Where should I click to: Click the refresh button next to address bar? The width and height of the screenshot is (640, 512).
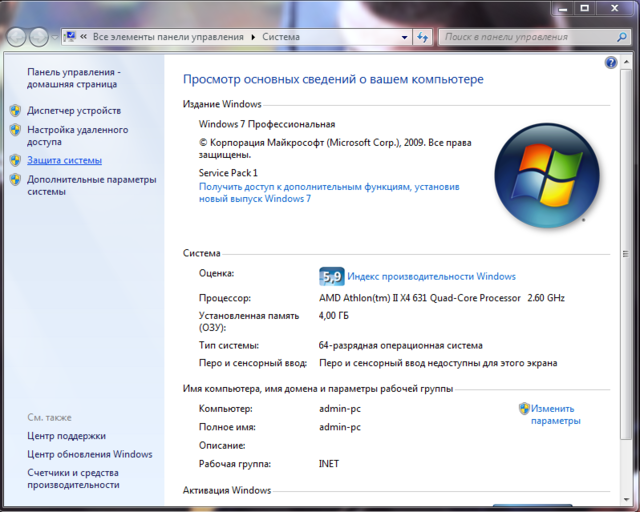click(x=422, y=37)
